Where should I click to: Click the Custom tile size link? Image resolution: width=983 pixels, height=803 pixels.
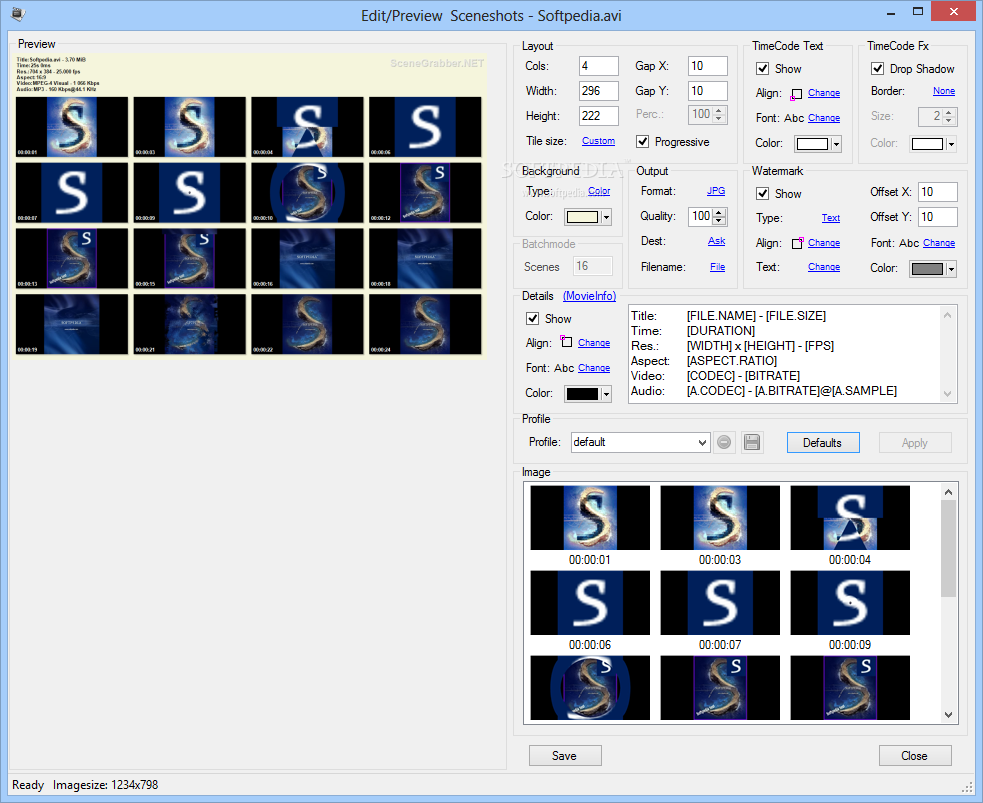(x=598, y=141)
